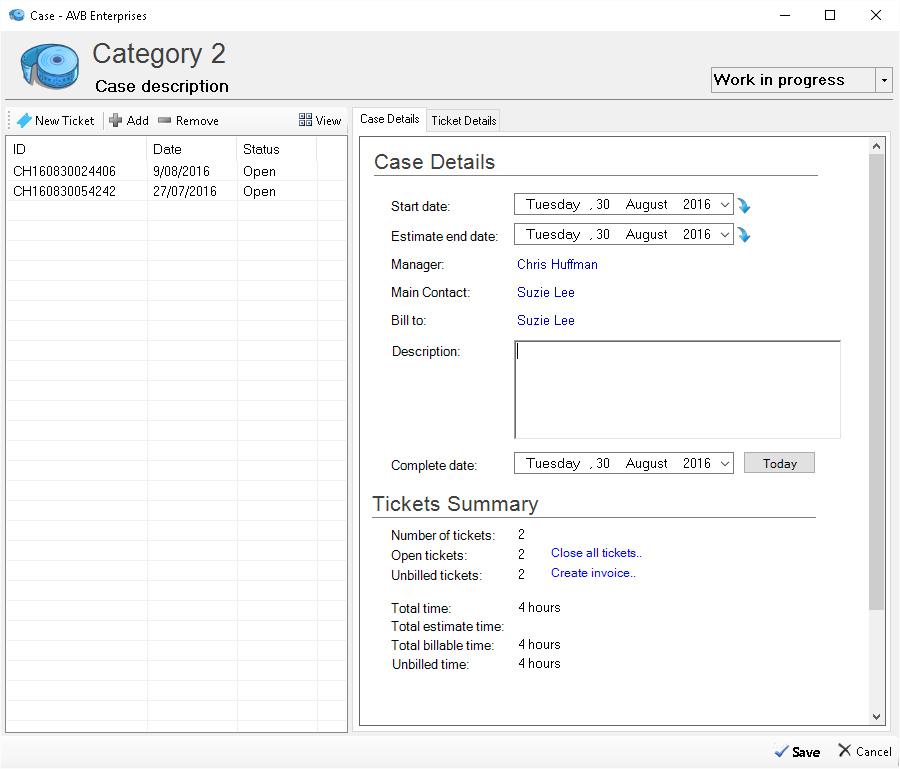900x769 pixels.
Task: Open the Estimate end date picker dropdown
Action: (x=724, y=235)
